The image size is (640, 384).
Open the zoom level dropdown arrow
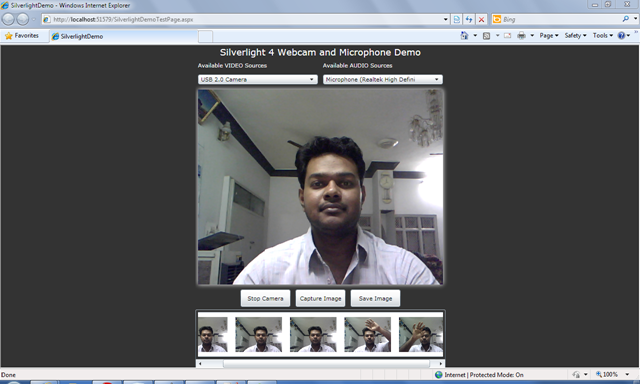tap(627, 374)
